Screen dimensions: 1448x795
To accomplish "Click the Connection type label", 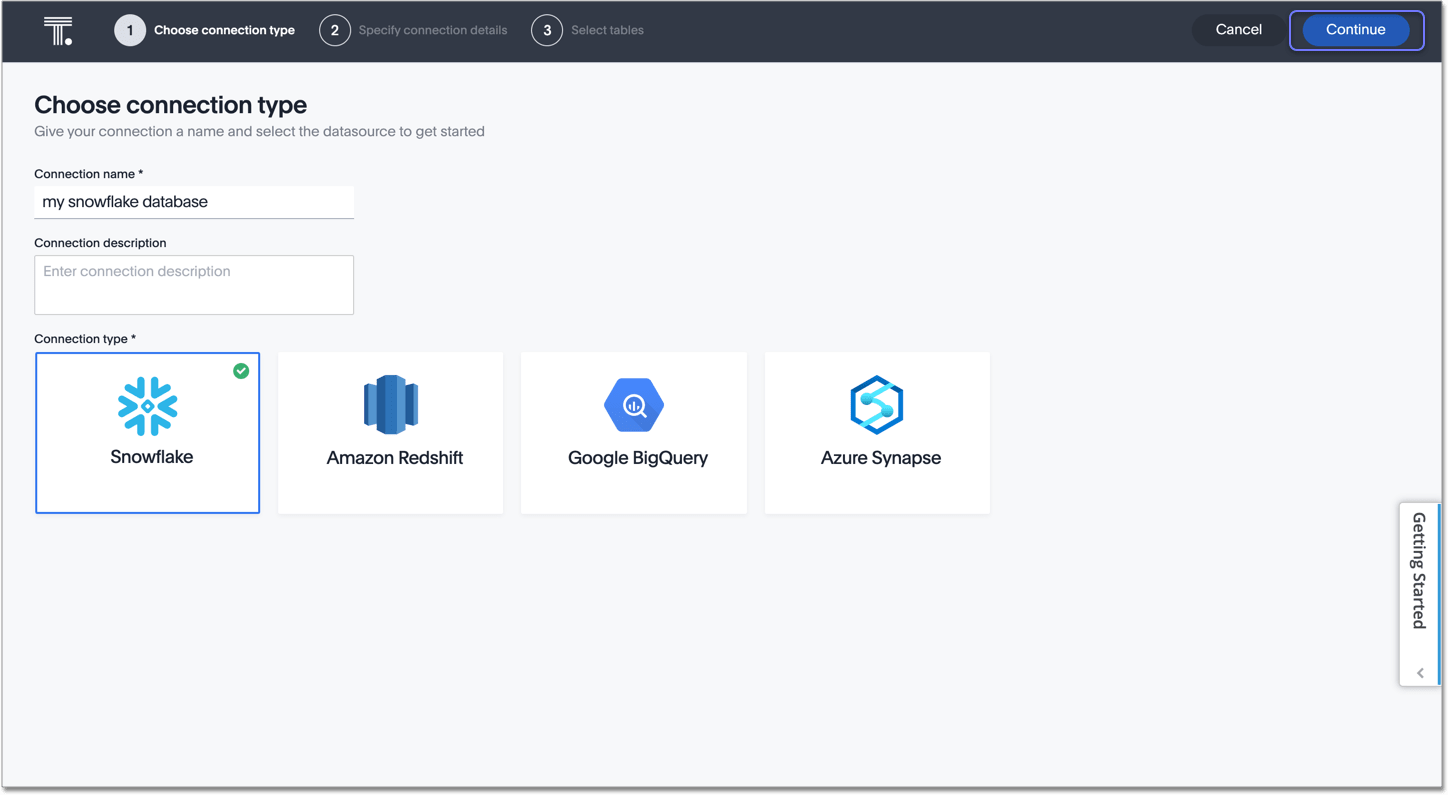I will (x=85, y=339).
